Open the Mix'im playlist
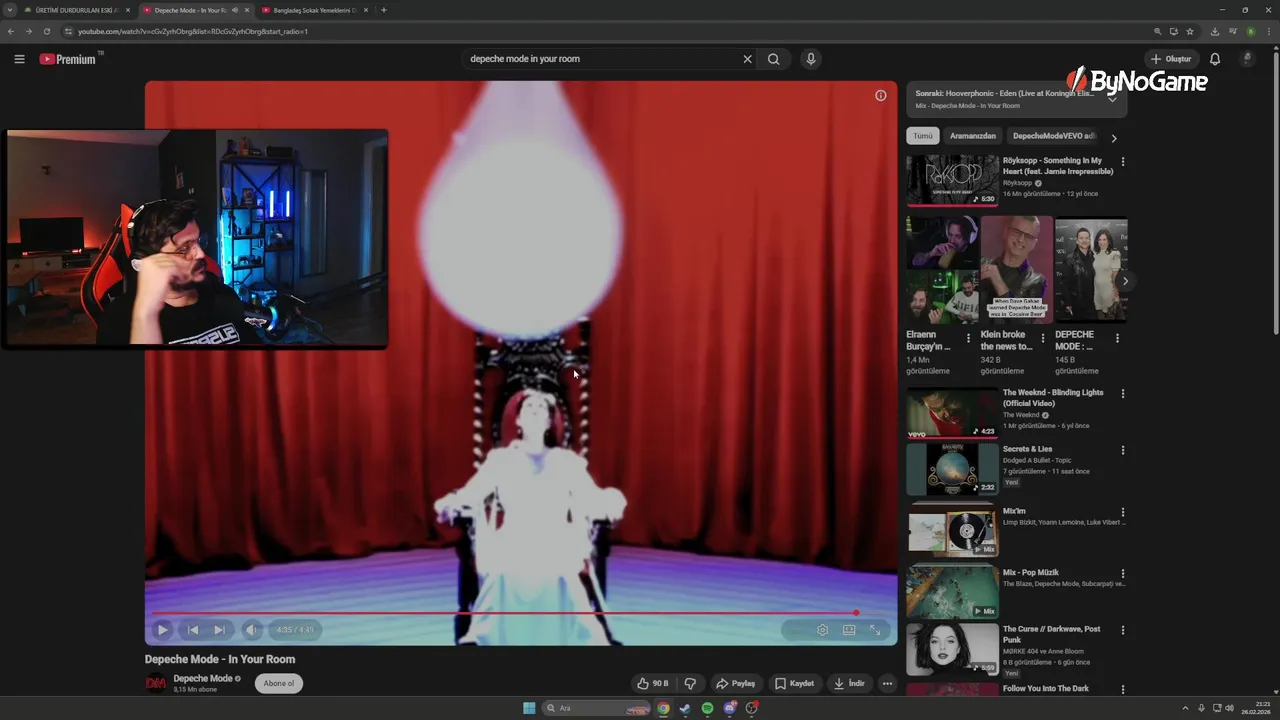Screen dimensions: 1280x720 [952, 530]
